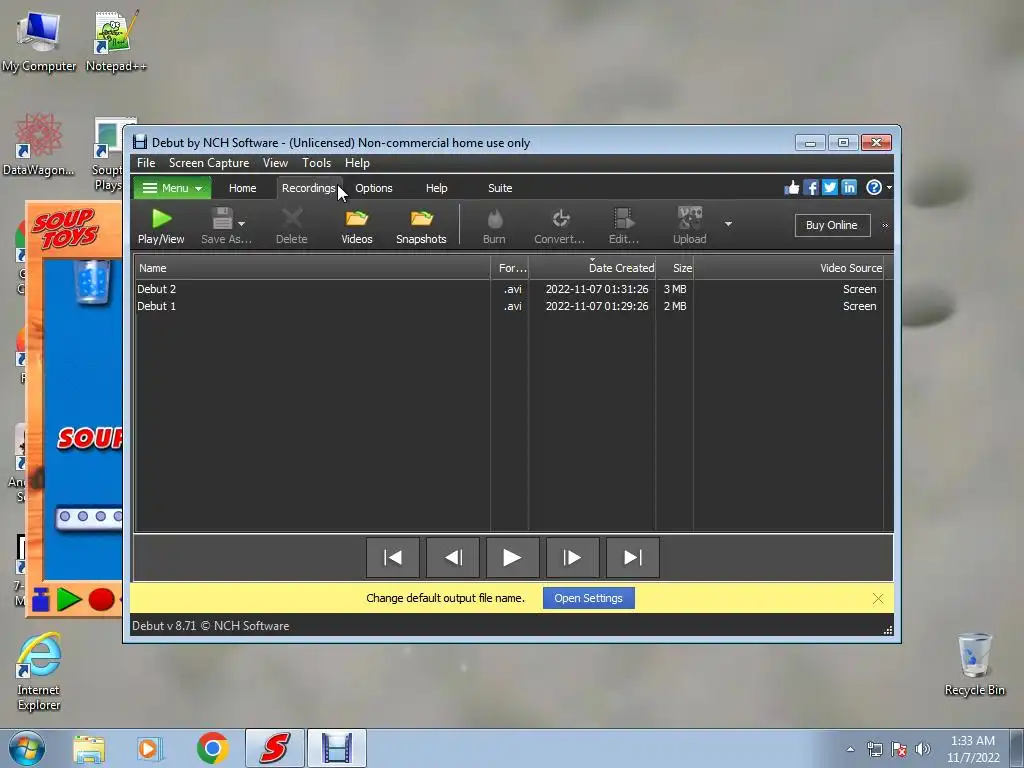The image size is (1024, 768).
Task: Click the Edit film icon
Action: 623,218
